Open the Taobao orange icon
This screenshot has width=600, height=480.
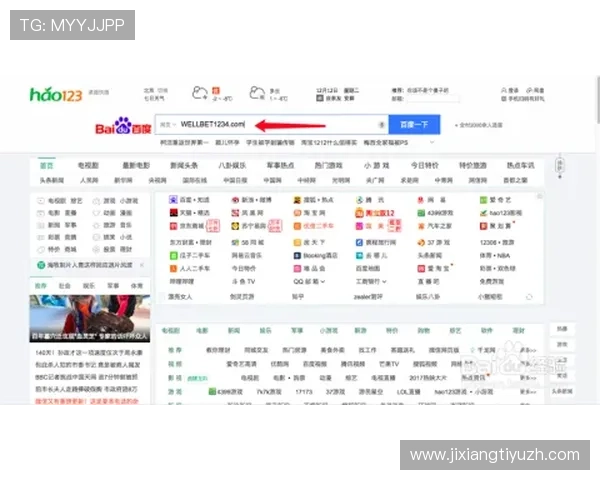point(297,213)
